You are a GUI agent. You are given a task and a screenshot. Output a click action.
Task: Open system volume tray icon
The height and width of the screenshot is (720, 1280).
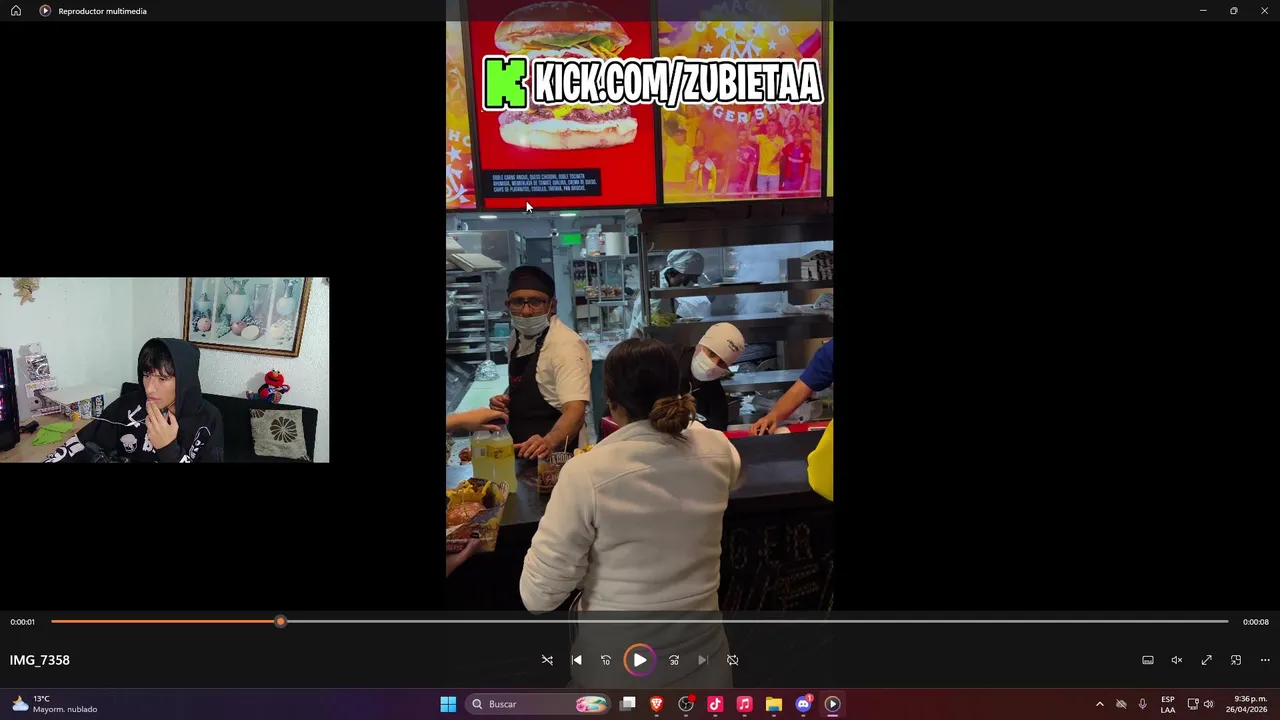[1208, 704]
